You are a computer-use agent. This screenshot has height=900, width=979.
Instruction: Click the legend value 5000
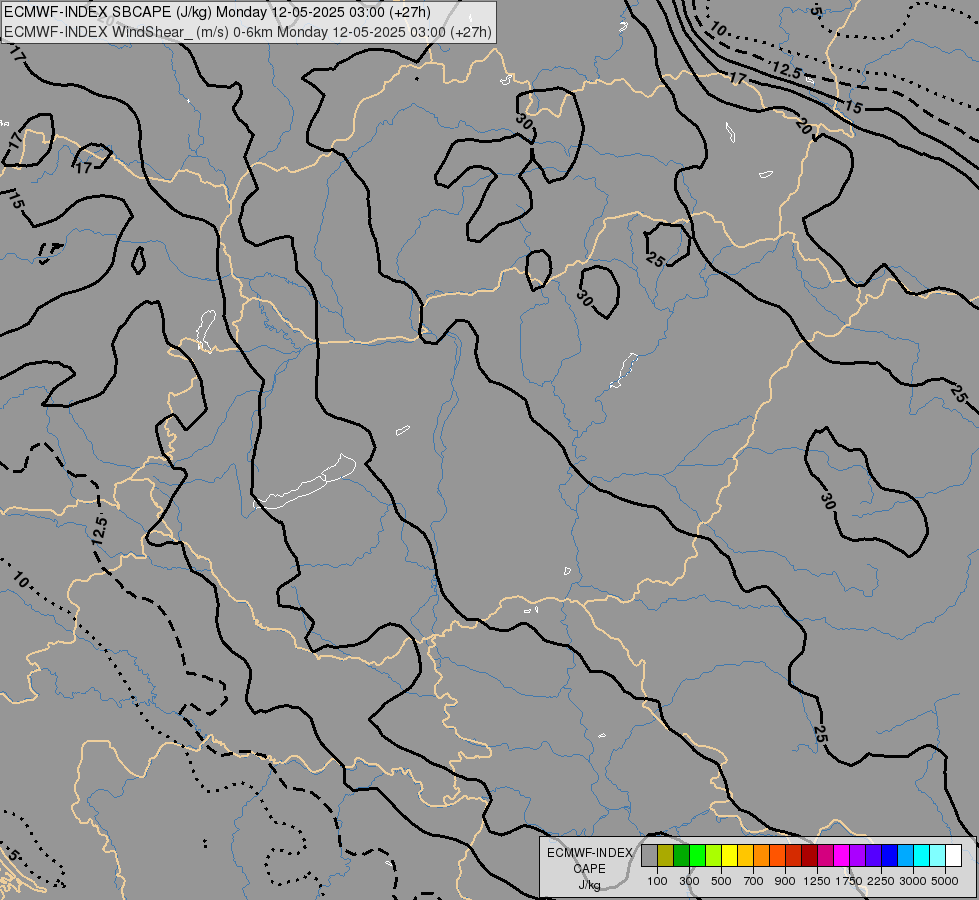945,881
